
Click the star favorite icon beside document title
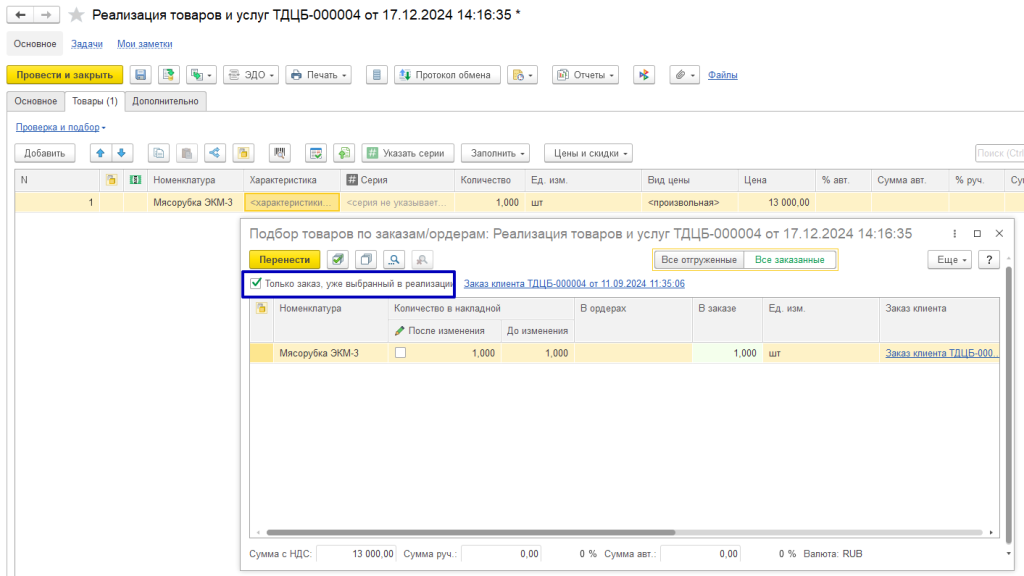(x=76, y=15)
